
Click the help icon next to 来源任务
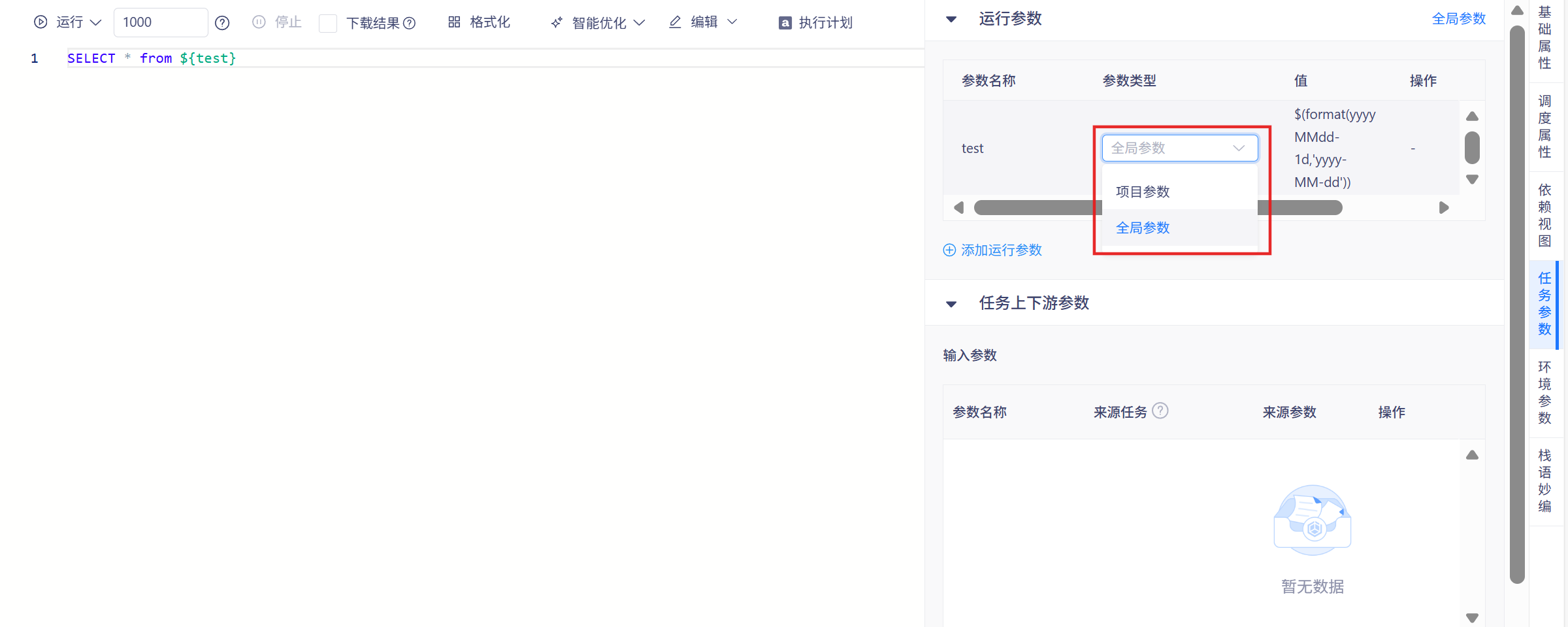[1160, 411]
